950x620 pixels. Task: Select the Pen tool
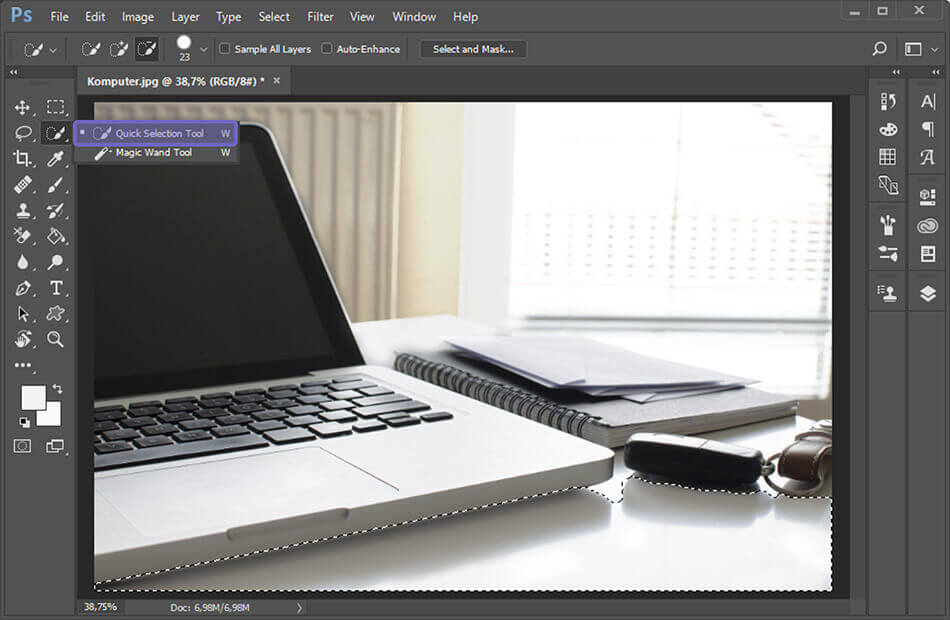point(22,288)
